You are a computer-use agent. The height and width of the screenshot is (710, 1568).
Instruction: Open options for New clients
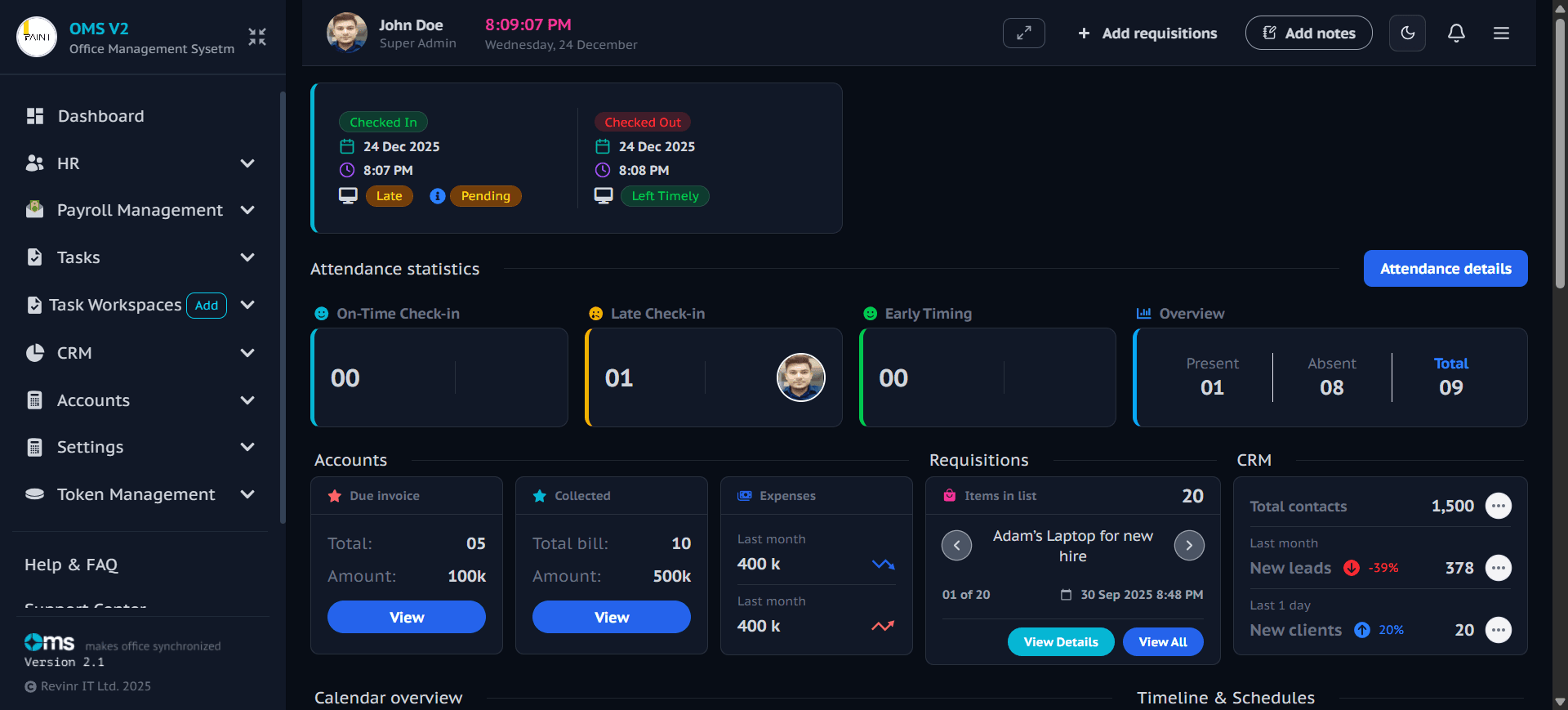[x=1498, y=630]
